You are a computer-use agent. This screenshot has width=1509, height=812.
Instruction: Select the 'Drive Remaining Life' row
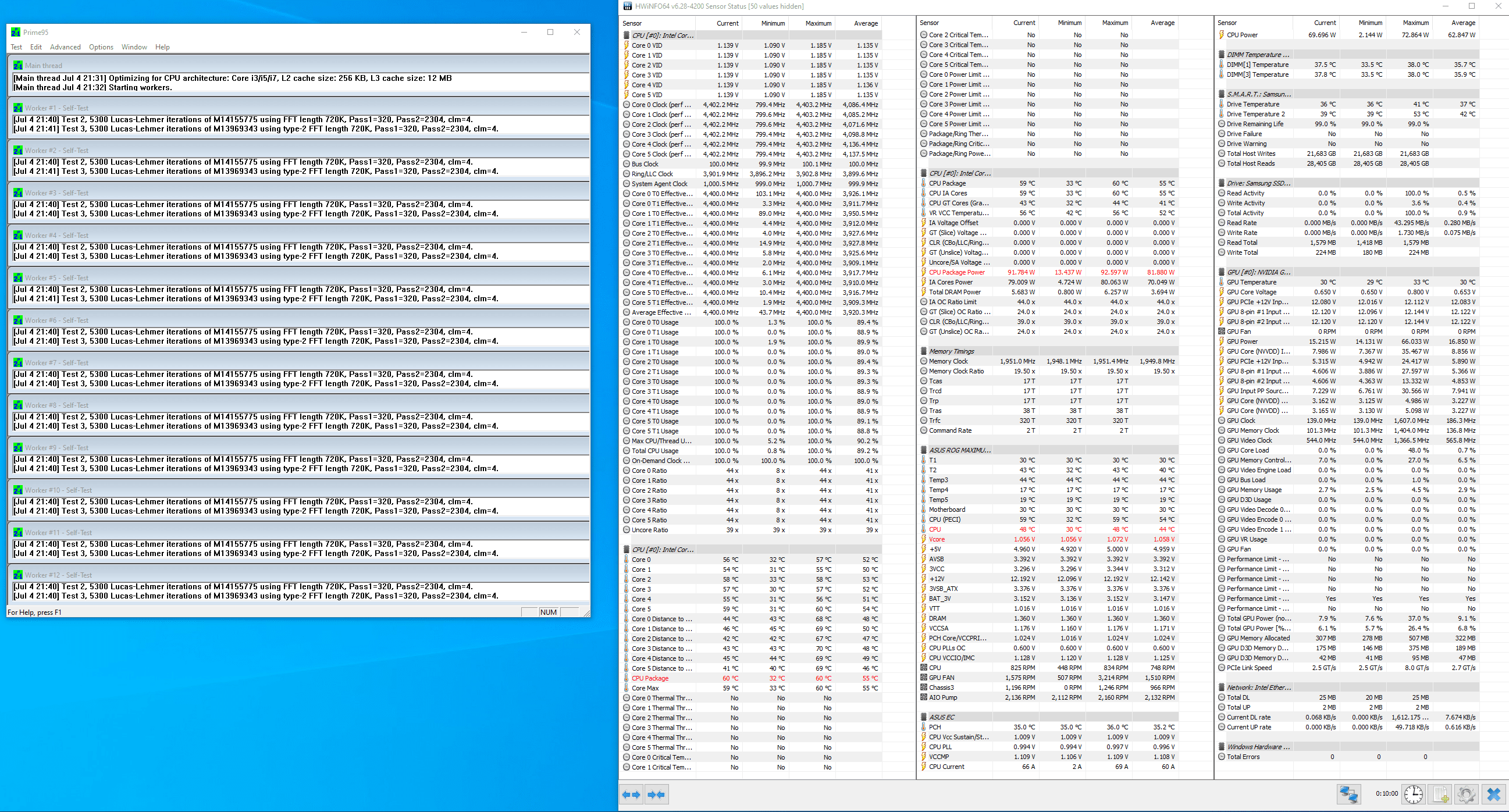click(x=1347, y=124)
